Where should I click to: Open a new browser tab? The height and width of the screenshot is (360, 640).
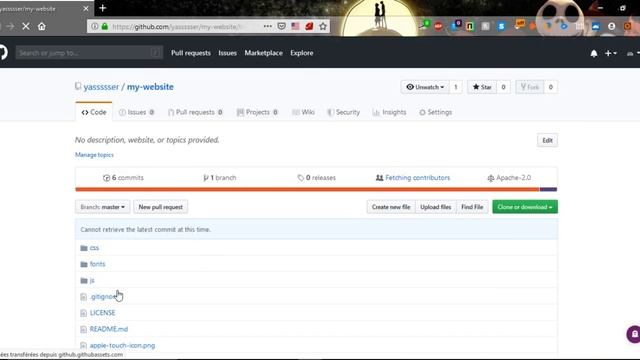(x=102, y=8)
